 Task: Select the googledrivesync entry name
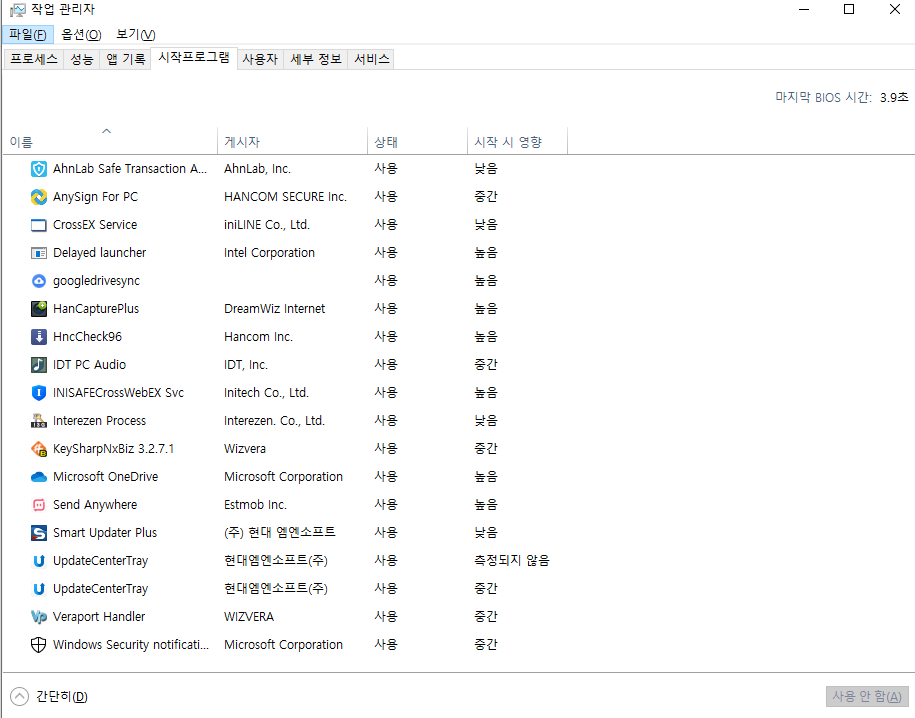(96, 281)
